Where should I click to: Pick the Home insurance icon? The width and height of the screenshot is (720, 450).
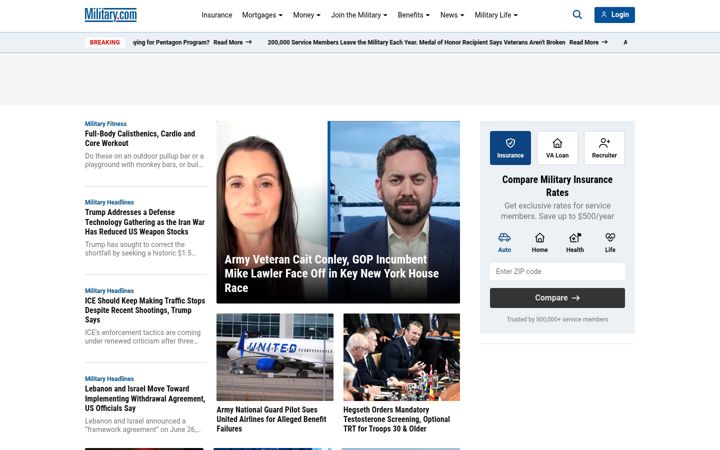540,242
